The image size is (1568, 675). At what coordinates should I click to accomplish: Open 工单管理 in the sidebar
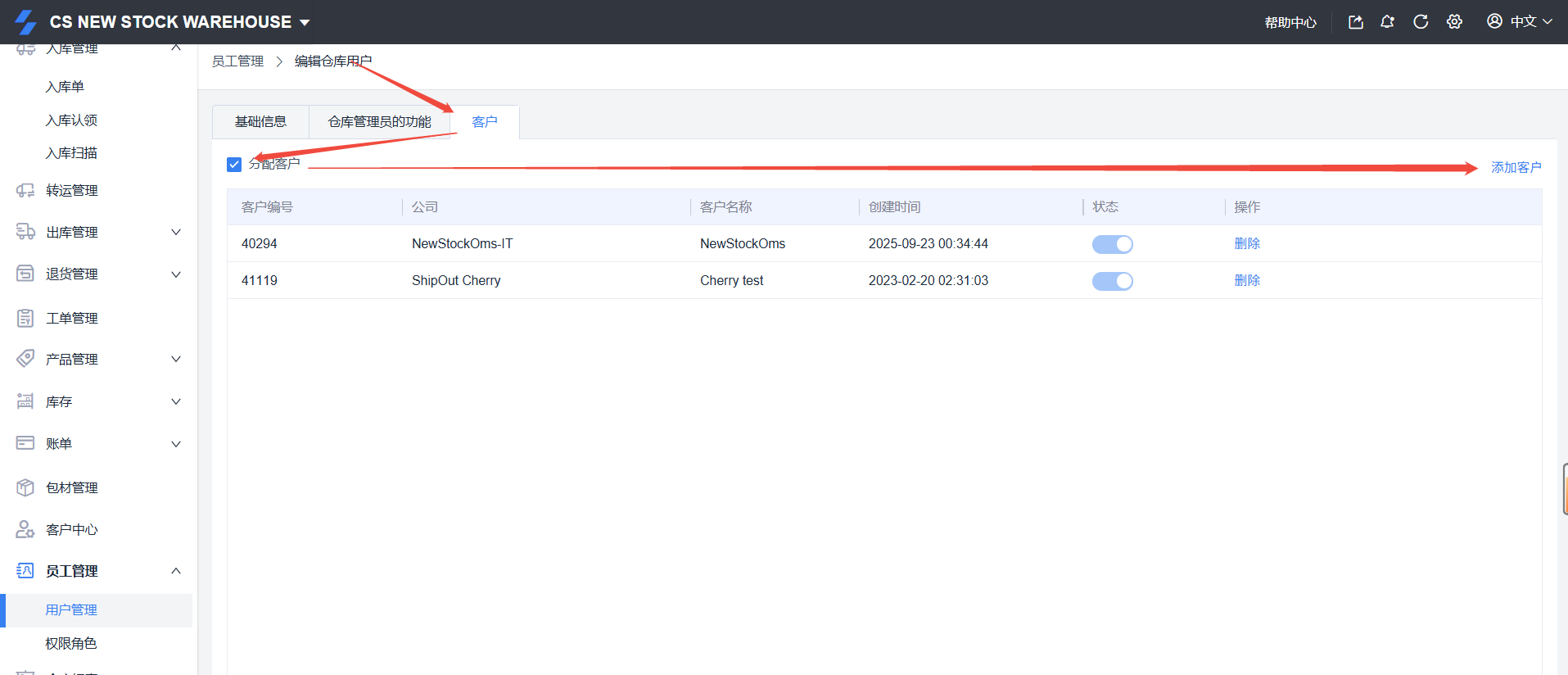point(72,318)
